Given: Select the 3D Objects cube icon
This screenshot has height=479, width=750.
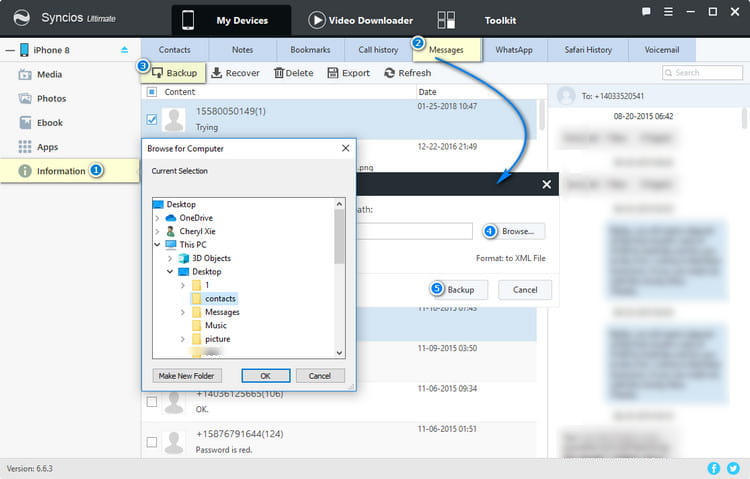Looking at the screenshot, I should [x=184, y=258].
